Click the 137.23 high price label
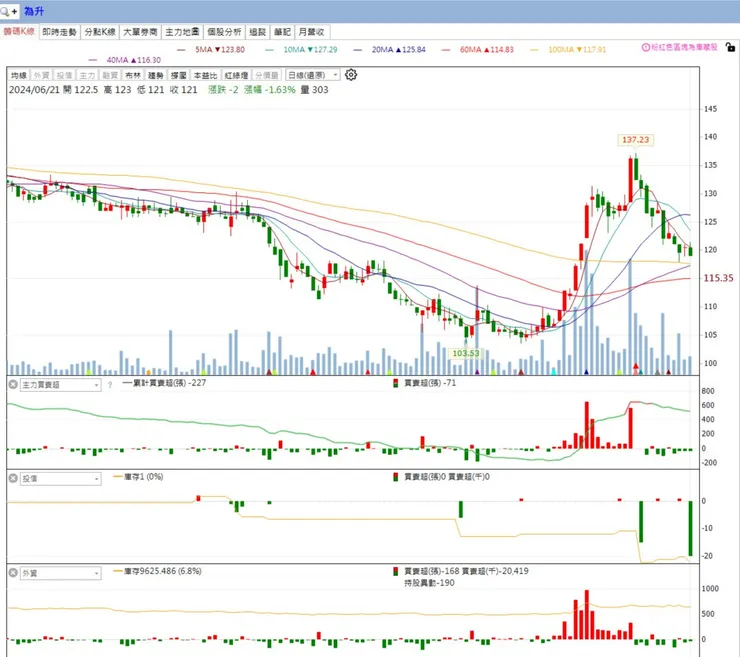Viewport: 740px width, 657px height. pyautogui.click(x=635, y=140)
